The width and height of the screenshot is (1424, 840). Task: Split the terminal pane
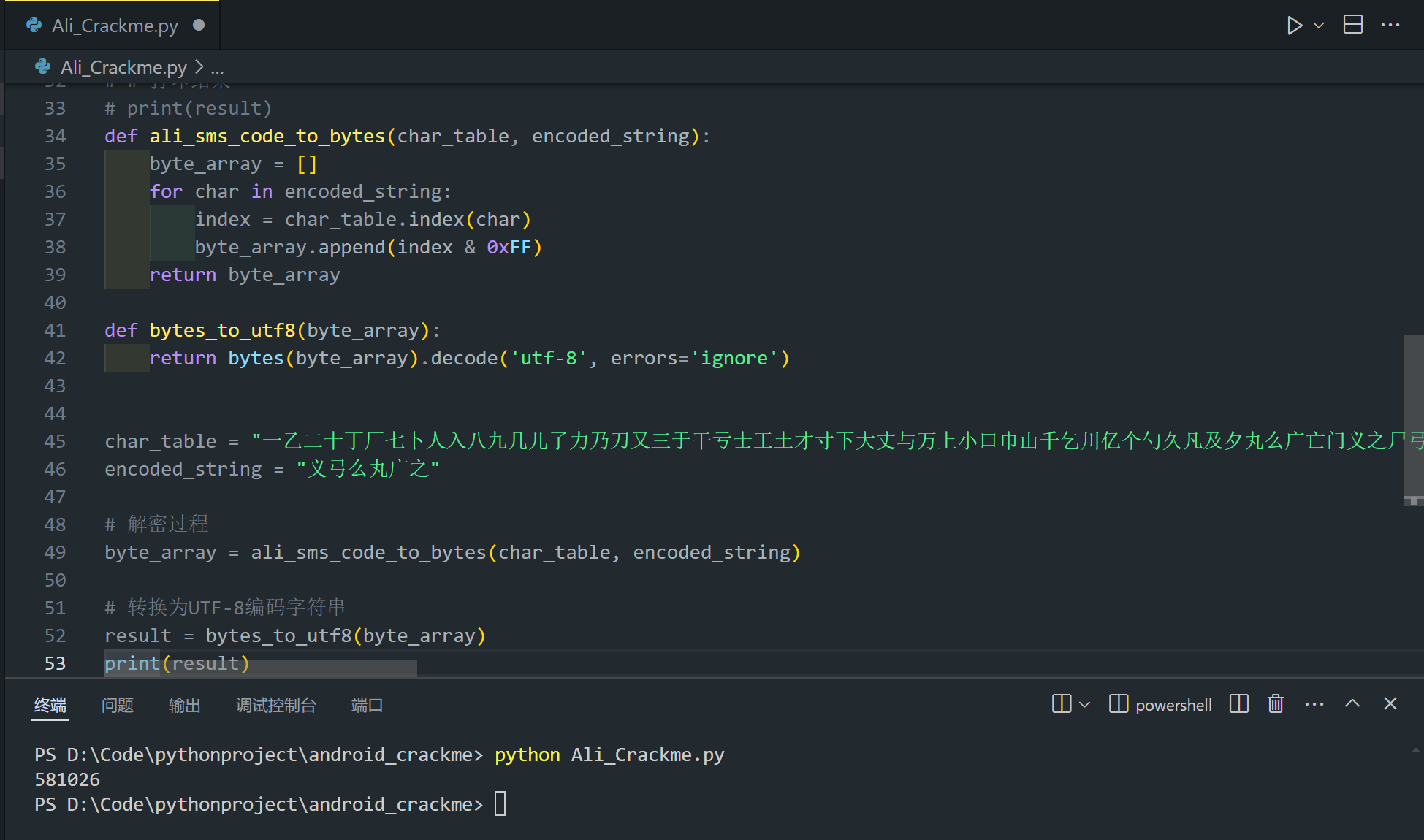coord(1239,704)
